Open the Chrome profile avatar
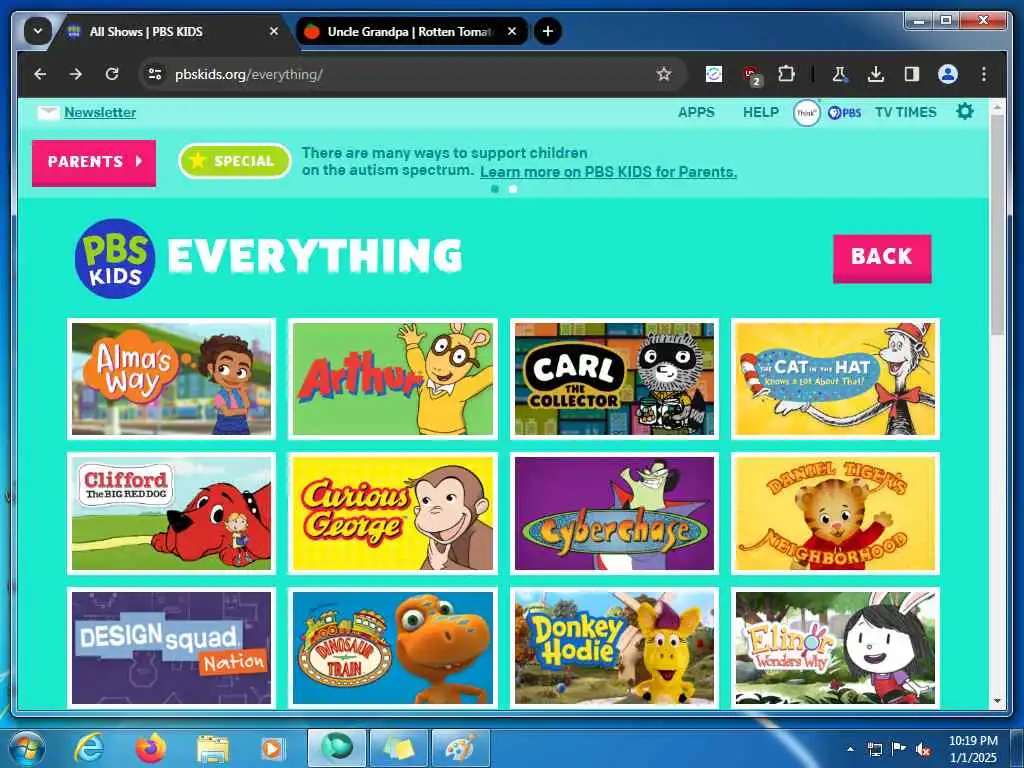The width and height of the screenshot is (1024, 768). 948,74
